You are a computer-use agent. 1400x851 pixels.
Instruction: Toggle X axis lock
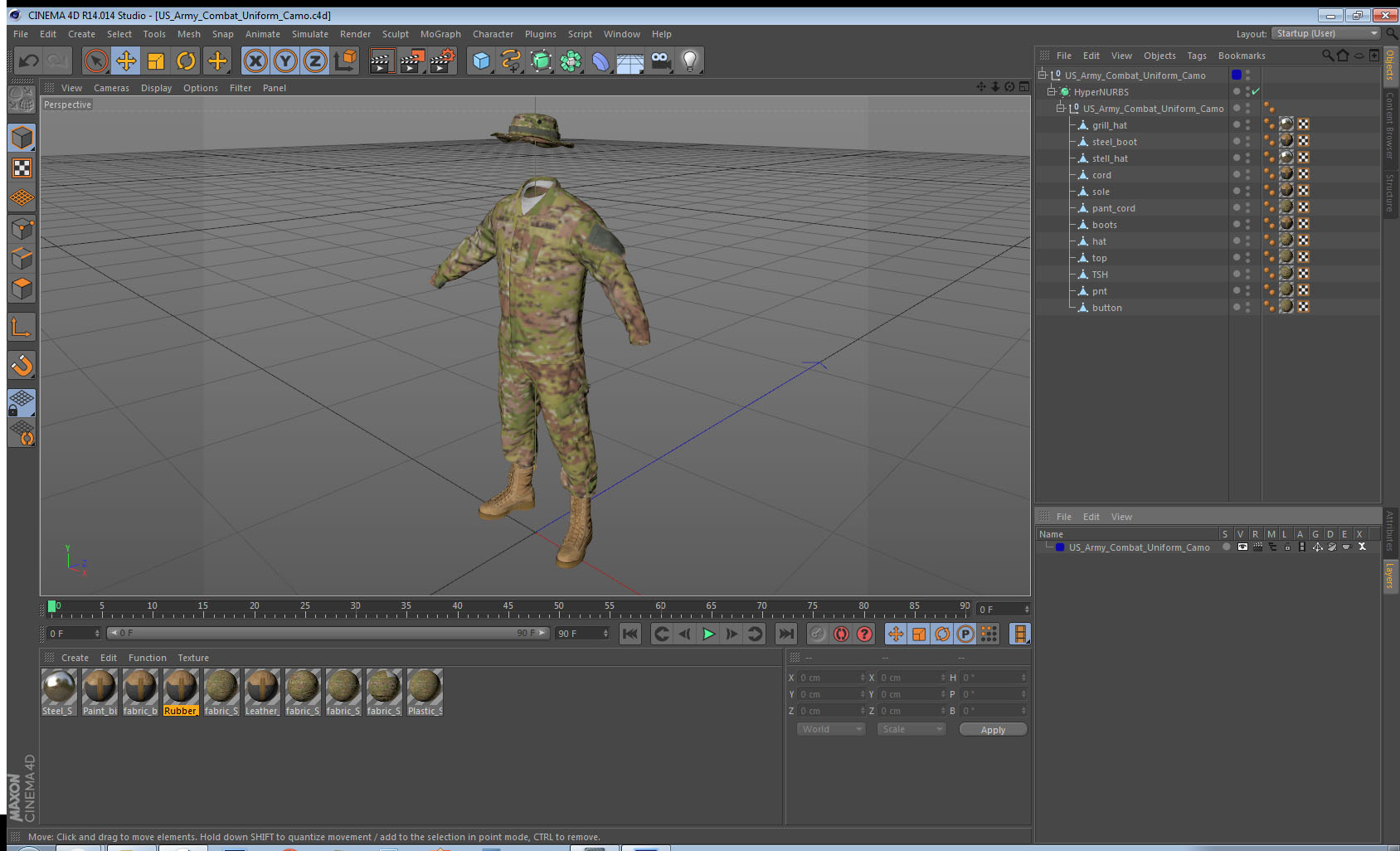255,61
